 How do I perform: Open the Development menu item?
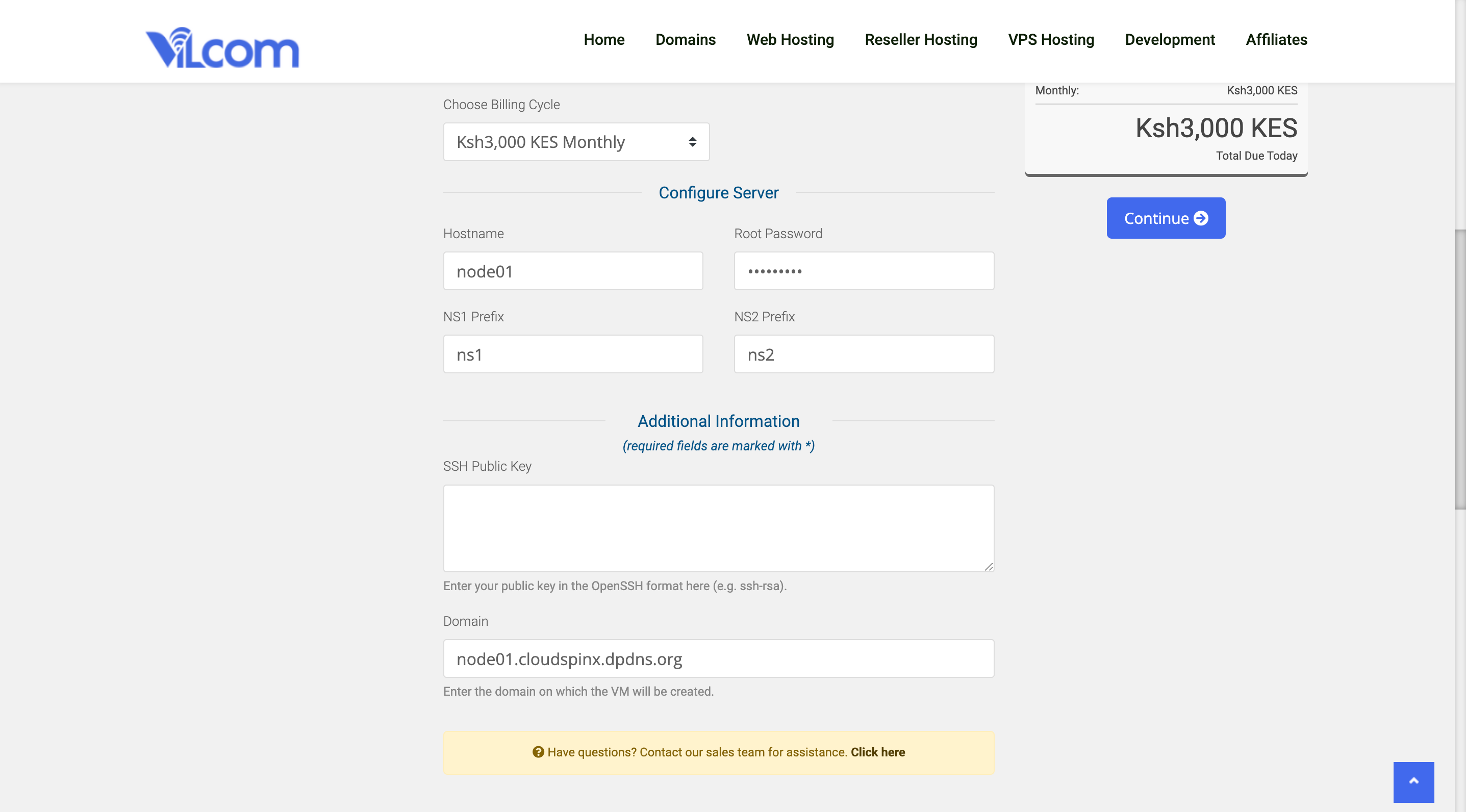click(1170, 39)
